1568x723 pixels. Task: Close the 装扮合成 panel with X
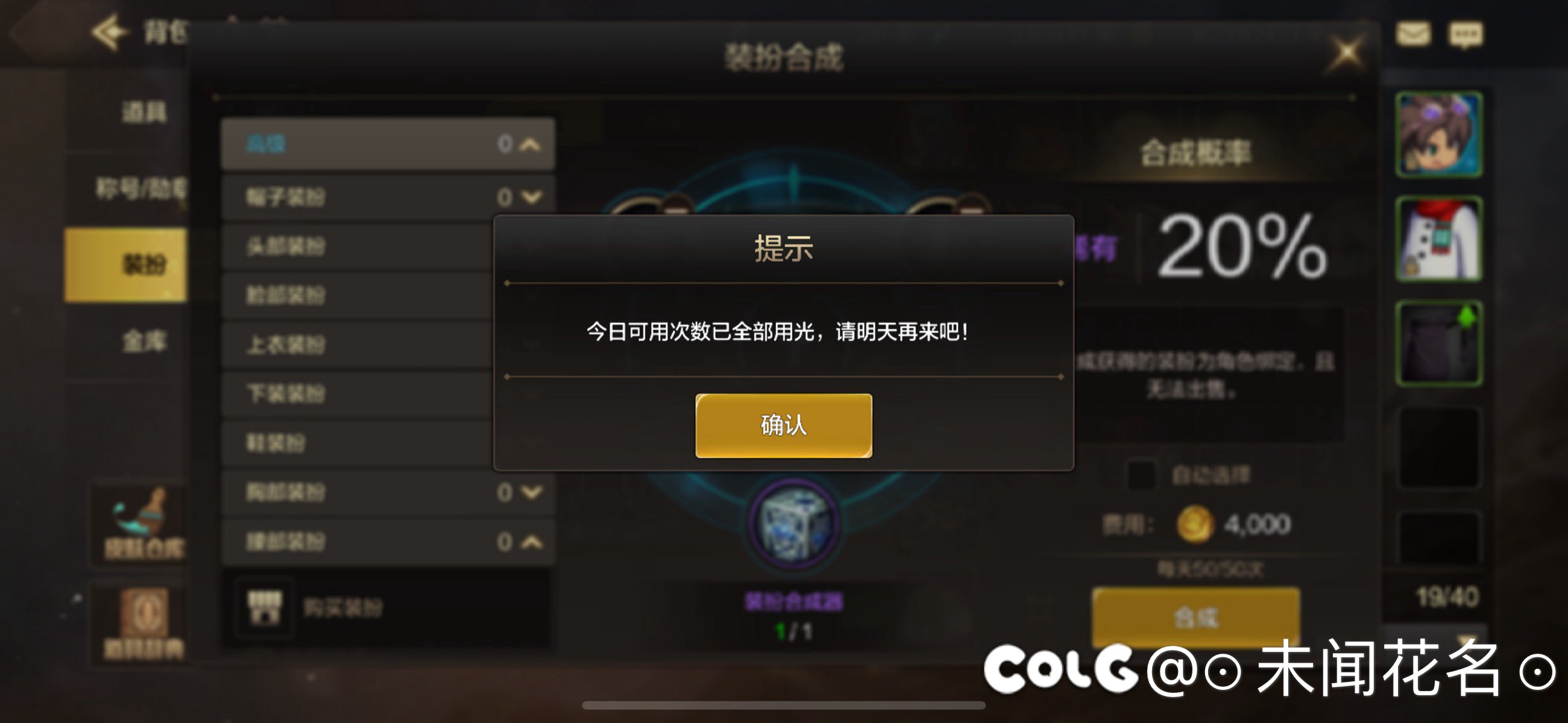point(1346,53)
